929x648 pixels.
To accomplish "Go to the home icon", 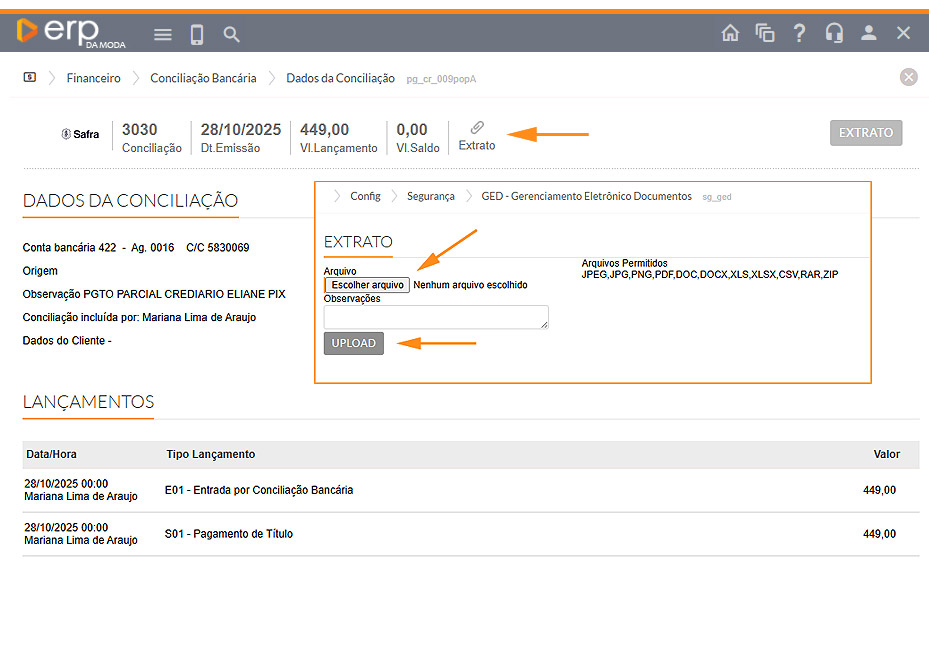I will click(731, 33).
